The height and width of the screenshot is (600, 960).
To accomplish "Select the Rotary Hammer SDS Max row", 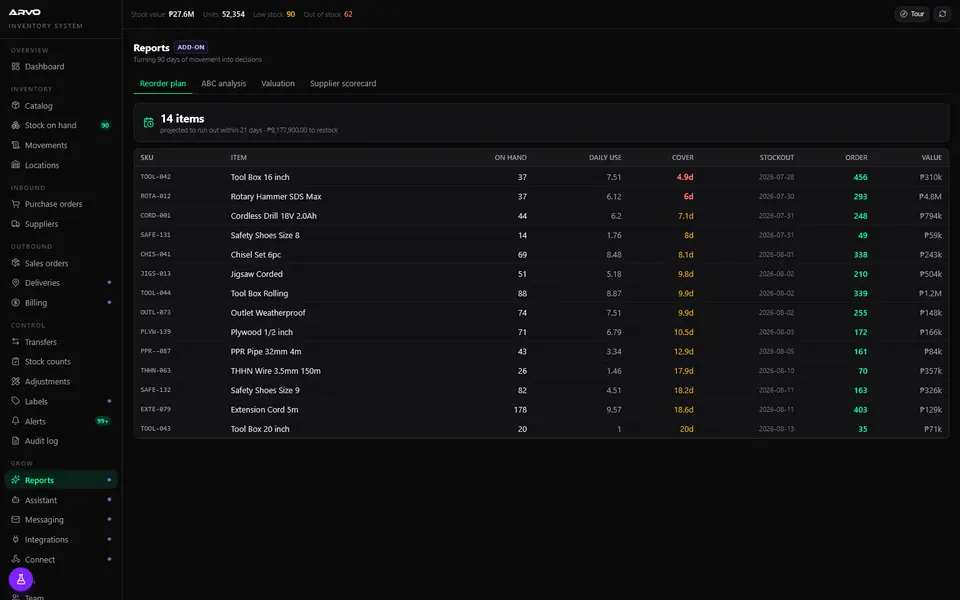I will point(541,197).
